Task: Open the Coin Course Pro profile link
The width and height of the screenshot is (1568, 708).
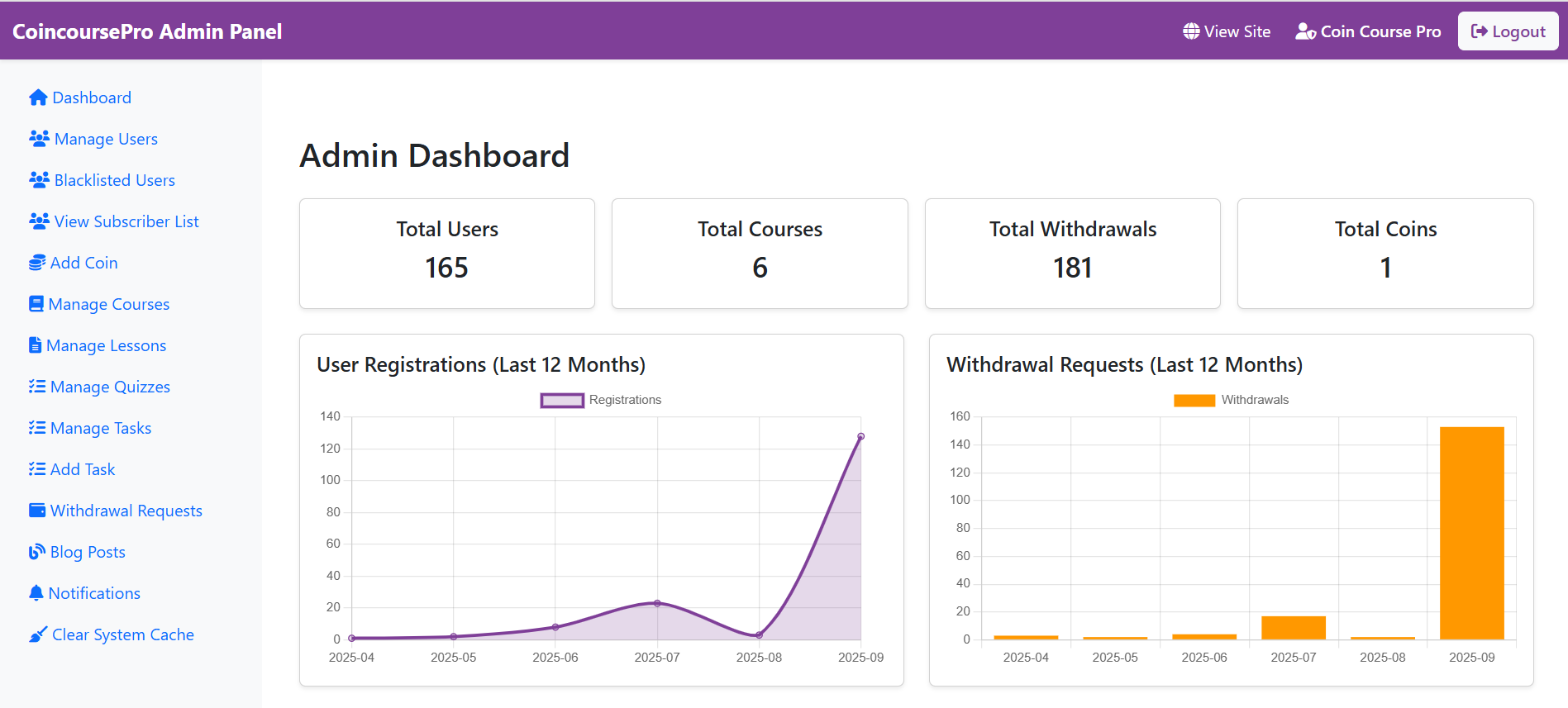Action: (1368, 31)
